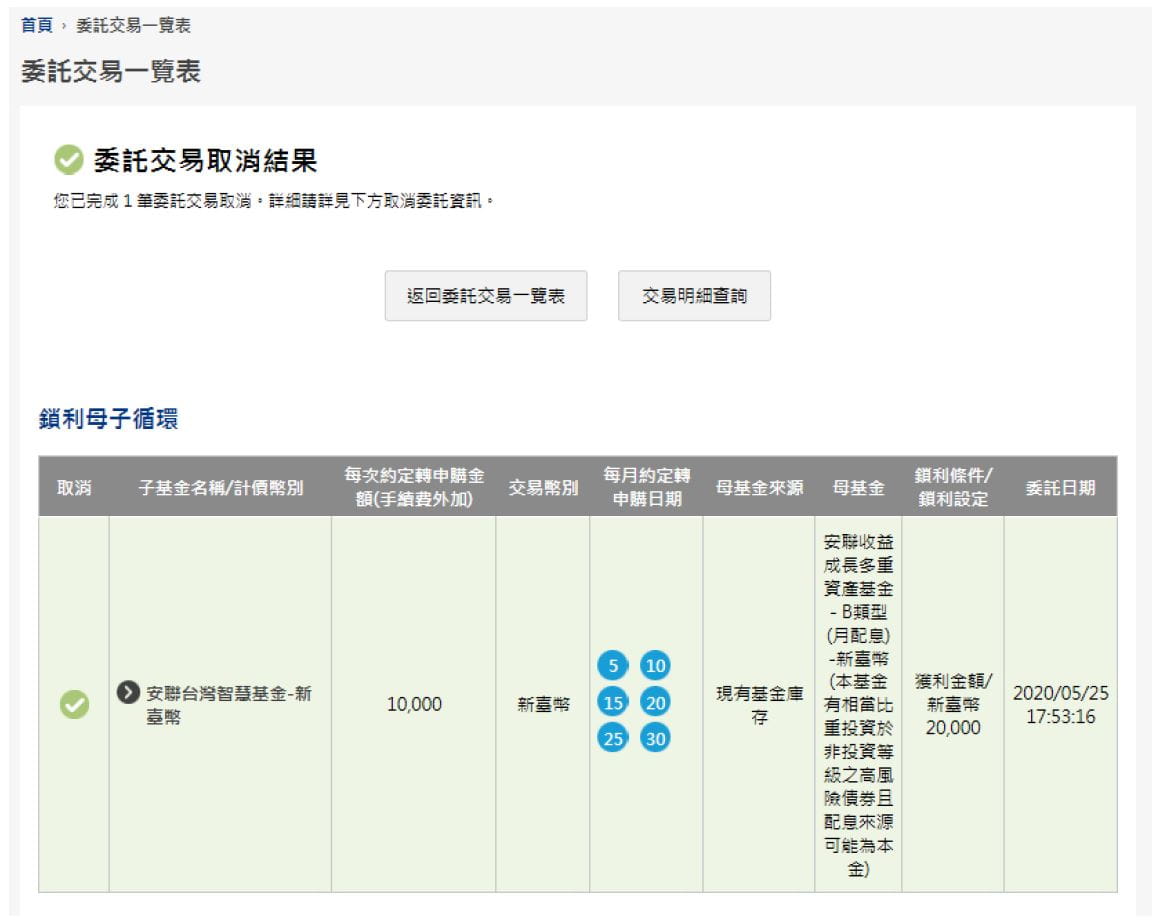Click 委託交易一覽表 page title
This screenshot has width=1163, height=923.
point(111,71)
